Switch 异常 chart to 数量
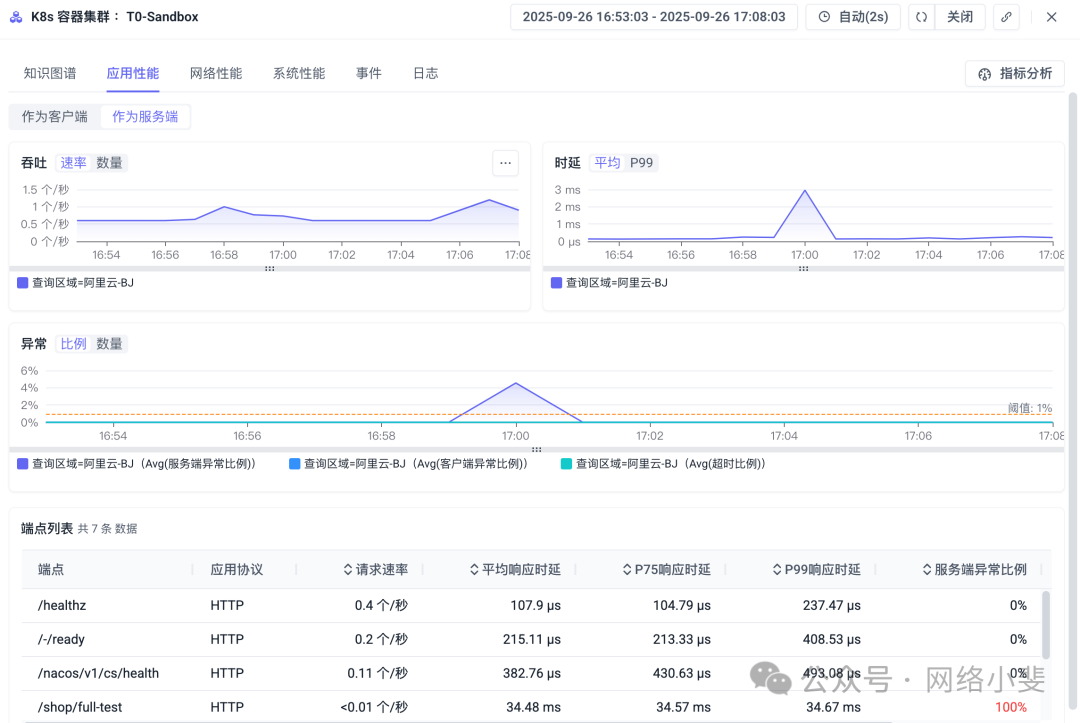1080x723 pixels. click(x=109, y=344)
